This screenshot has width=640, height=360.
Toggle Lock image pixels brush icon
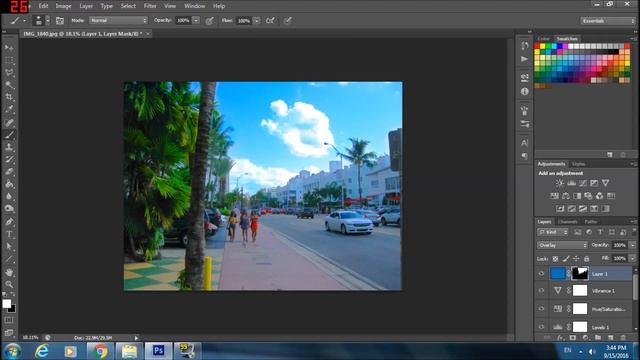pos(566,259)
